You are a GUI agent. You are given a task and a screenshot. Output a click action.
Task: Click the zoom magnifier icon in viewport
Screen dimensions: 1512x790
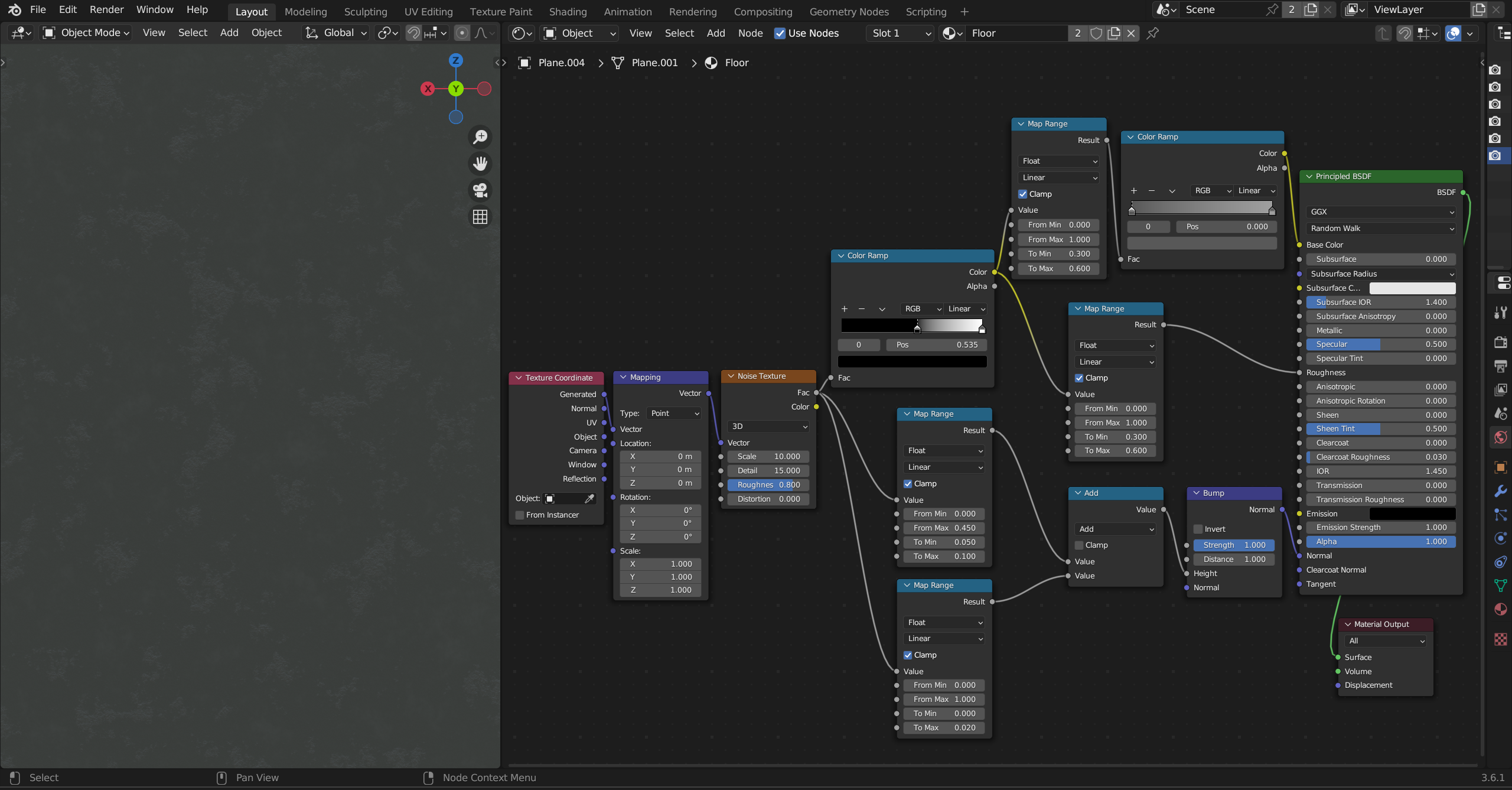pos(480,137)
